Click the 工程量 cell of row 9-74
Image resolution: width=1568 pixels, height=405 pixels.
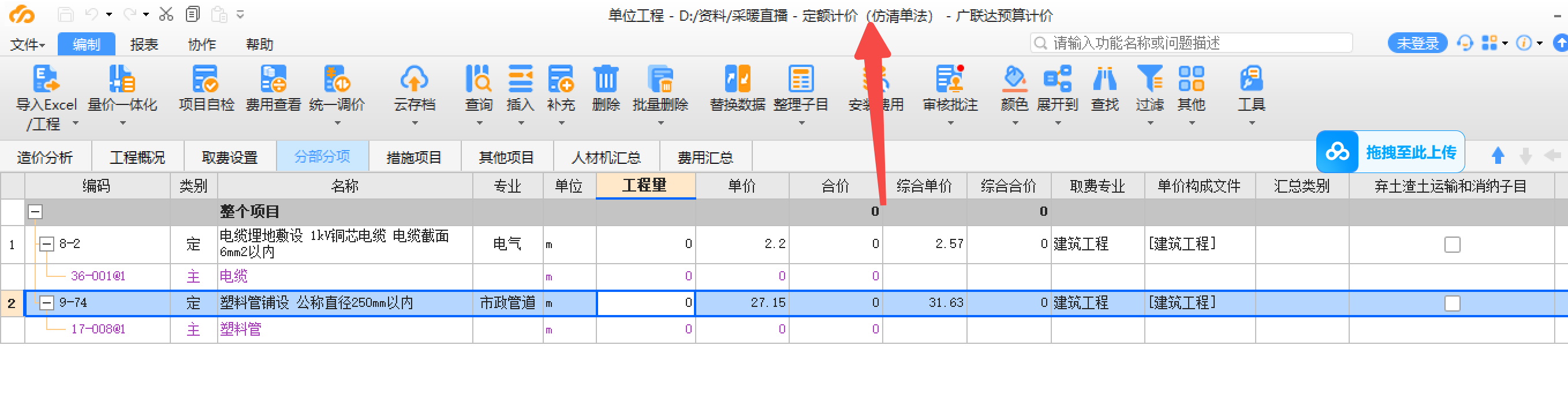645,303
